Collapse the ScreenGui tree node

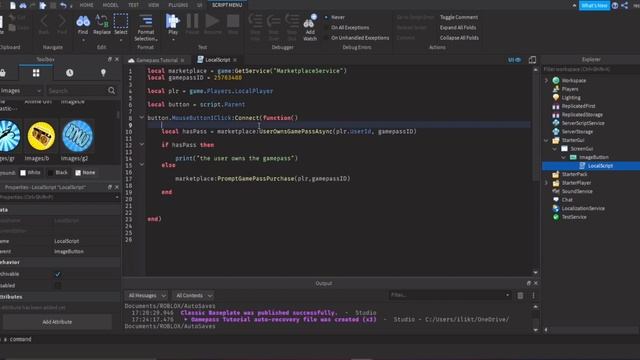[x=555, y=149]
